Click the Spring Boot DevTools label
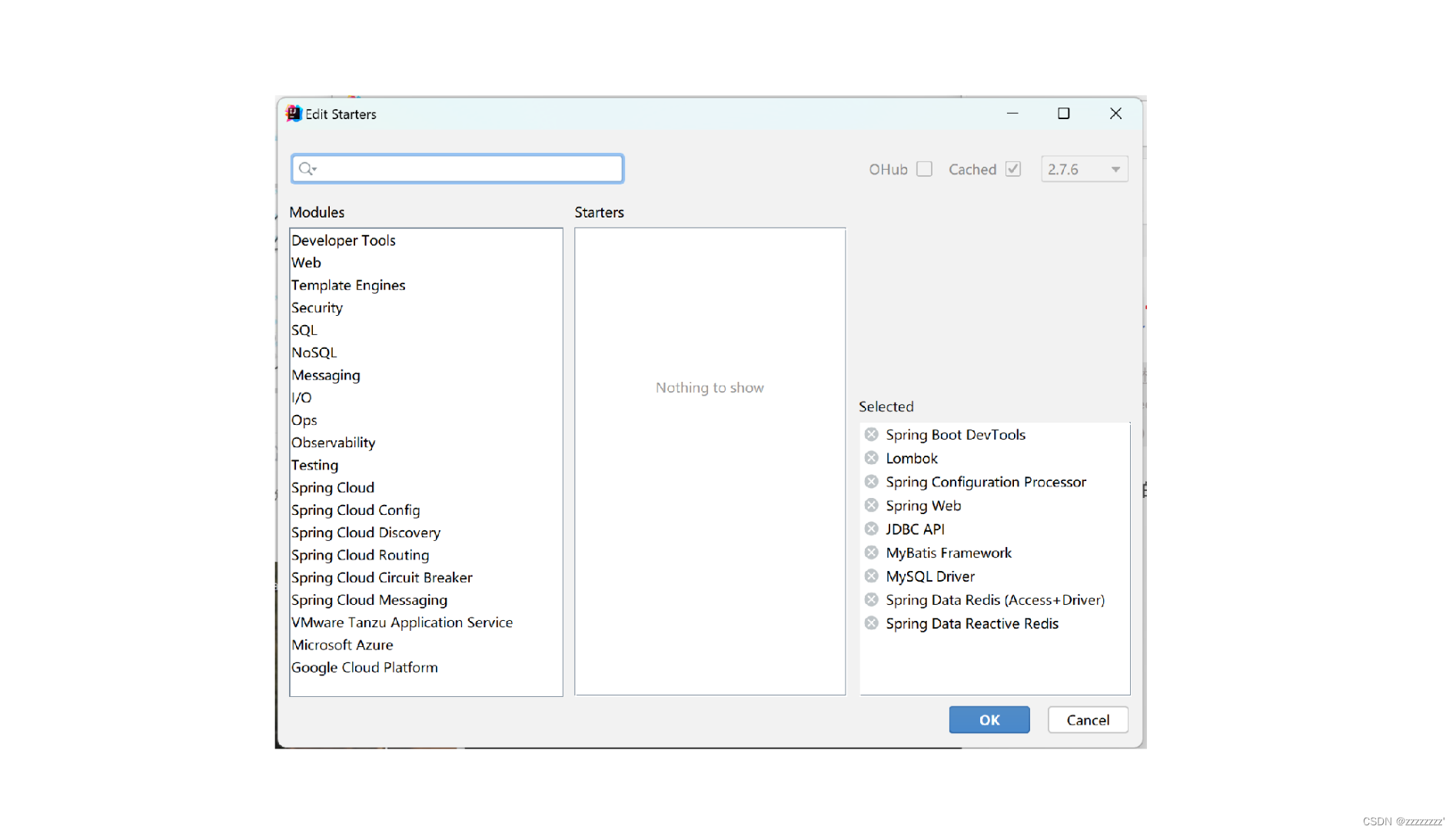This screenshot has height=833, width=1456. coord(956,434)
